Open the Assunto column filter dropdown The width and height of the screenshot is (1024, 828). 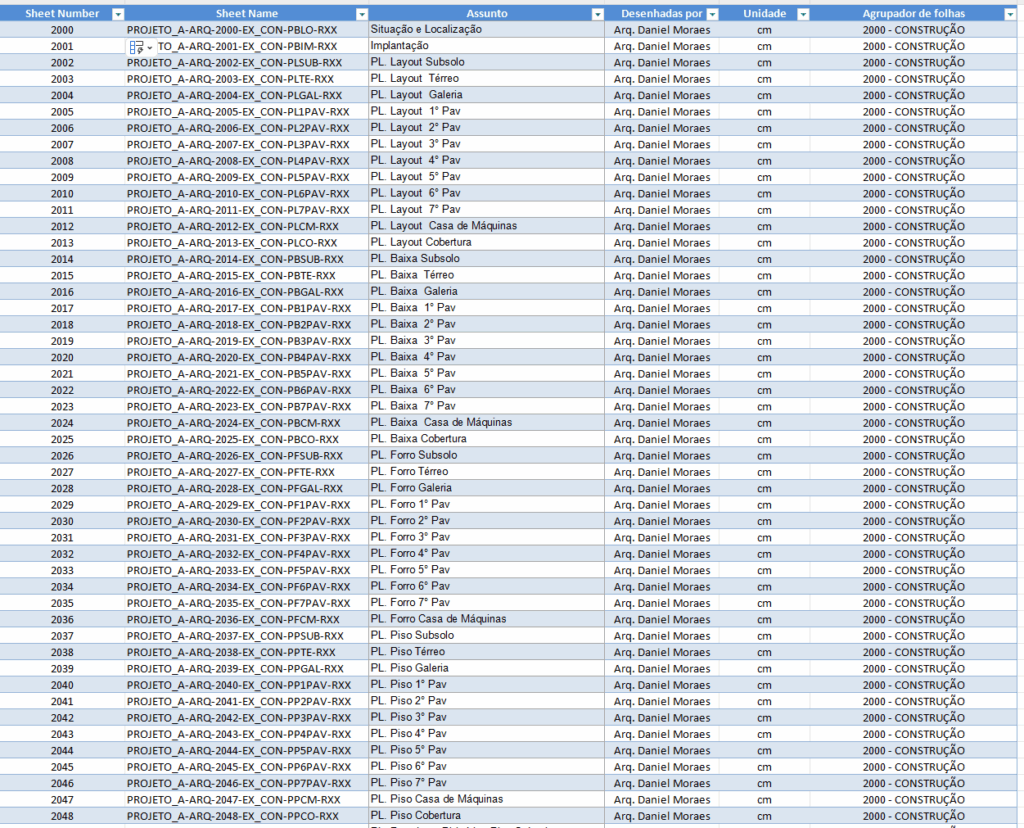(598, 14)
